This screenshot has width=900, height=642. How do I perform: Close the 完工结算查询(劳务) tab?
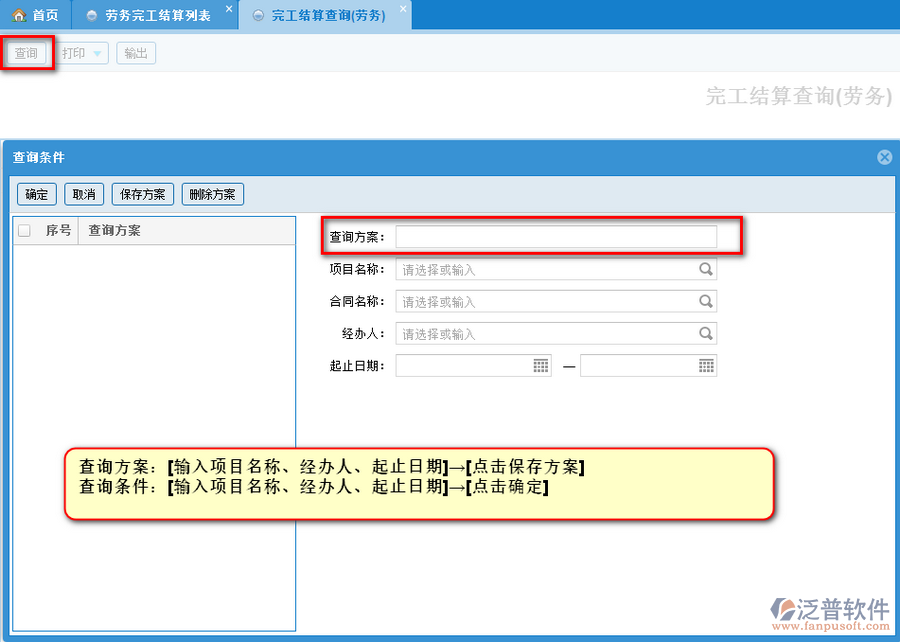coord(403,9)
